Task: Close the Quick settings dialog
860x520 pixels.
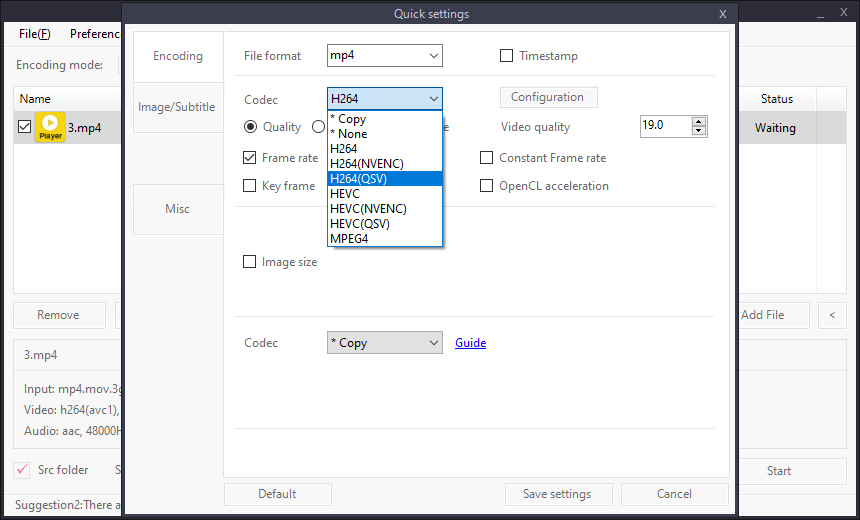Action: pyautogui.click(x=723, y=14)
